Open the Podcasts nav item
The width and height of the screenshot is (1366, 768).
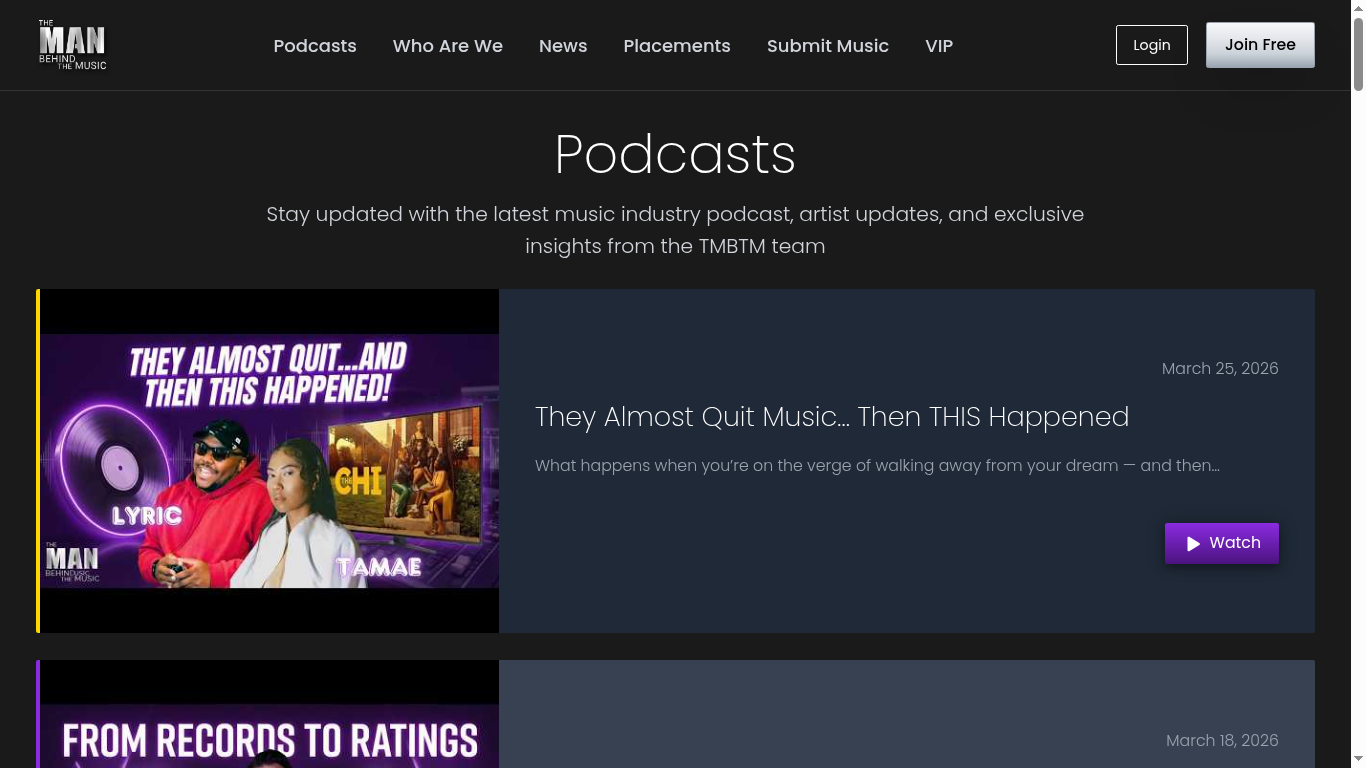pos(315,46)
